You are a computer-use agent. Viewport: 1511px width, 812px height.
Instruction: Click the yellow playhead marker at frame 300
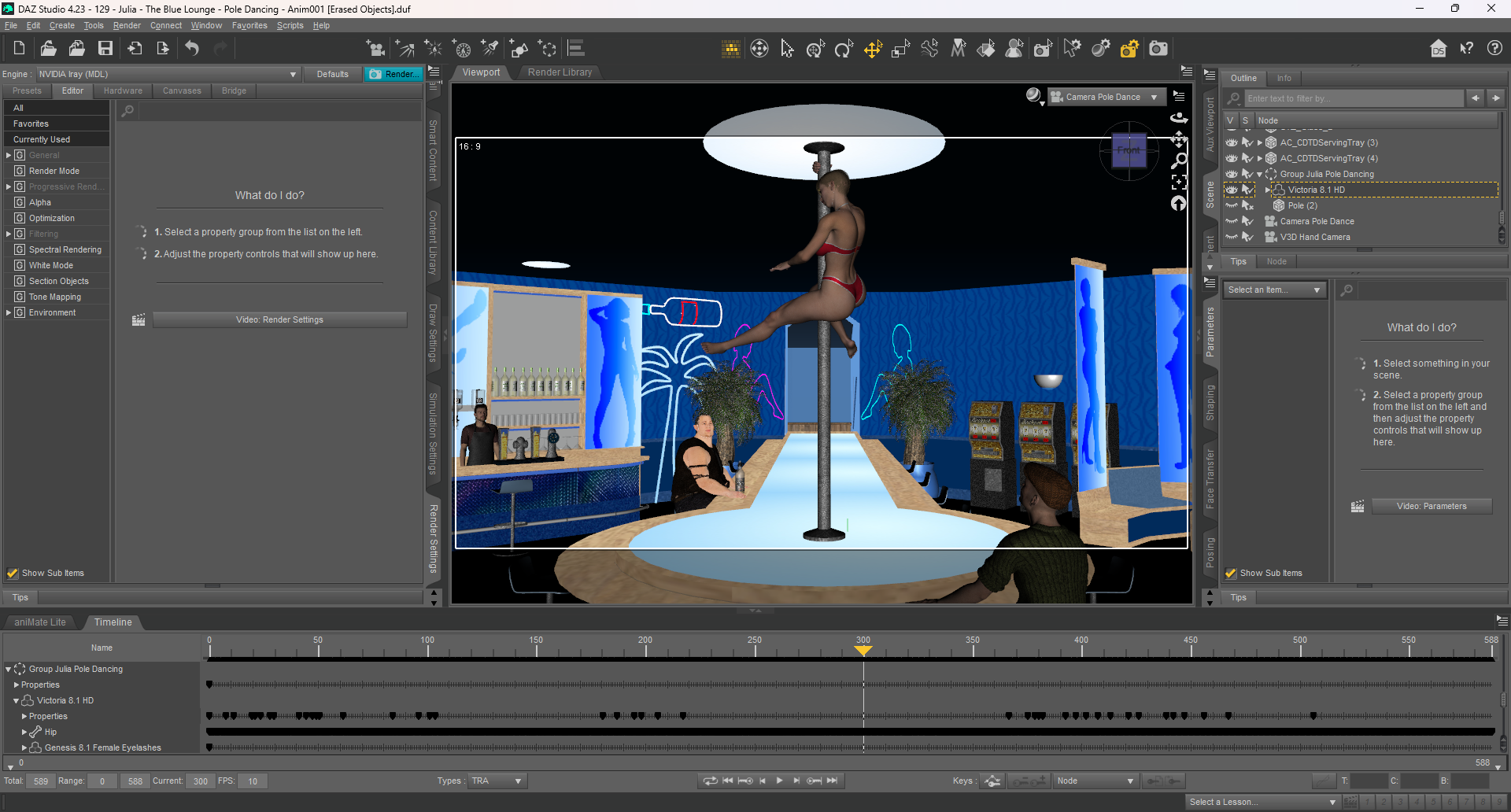[863, 650]
